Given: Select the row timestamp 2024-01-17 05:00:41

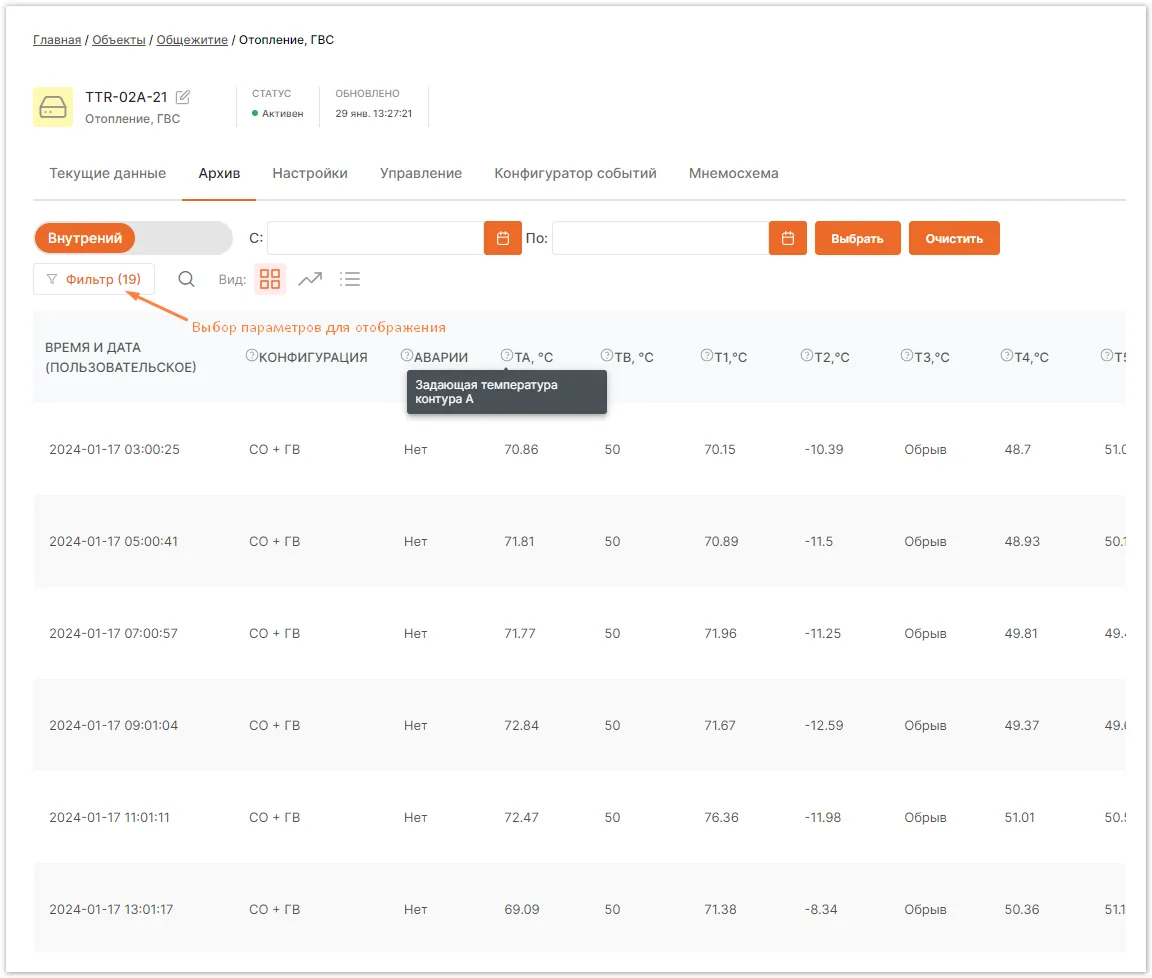Looking at the screenshot, I should pyautogui.click(x=113, y=542).
